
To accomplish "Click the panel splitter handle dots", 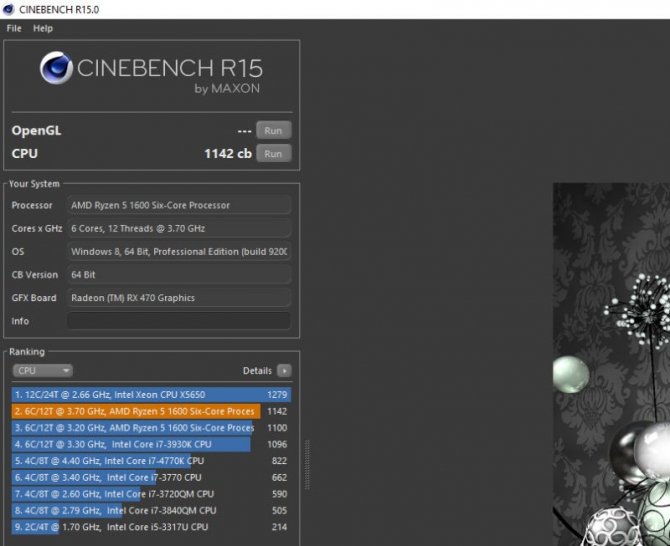I will 307,465.
